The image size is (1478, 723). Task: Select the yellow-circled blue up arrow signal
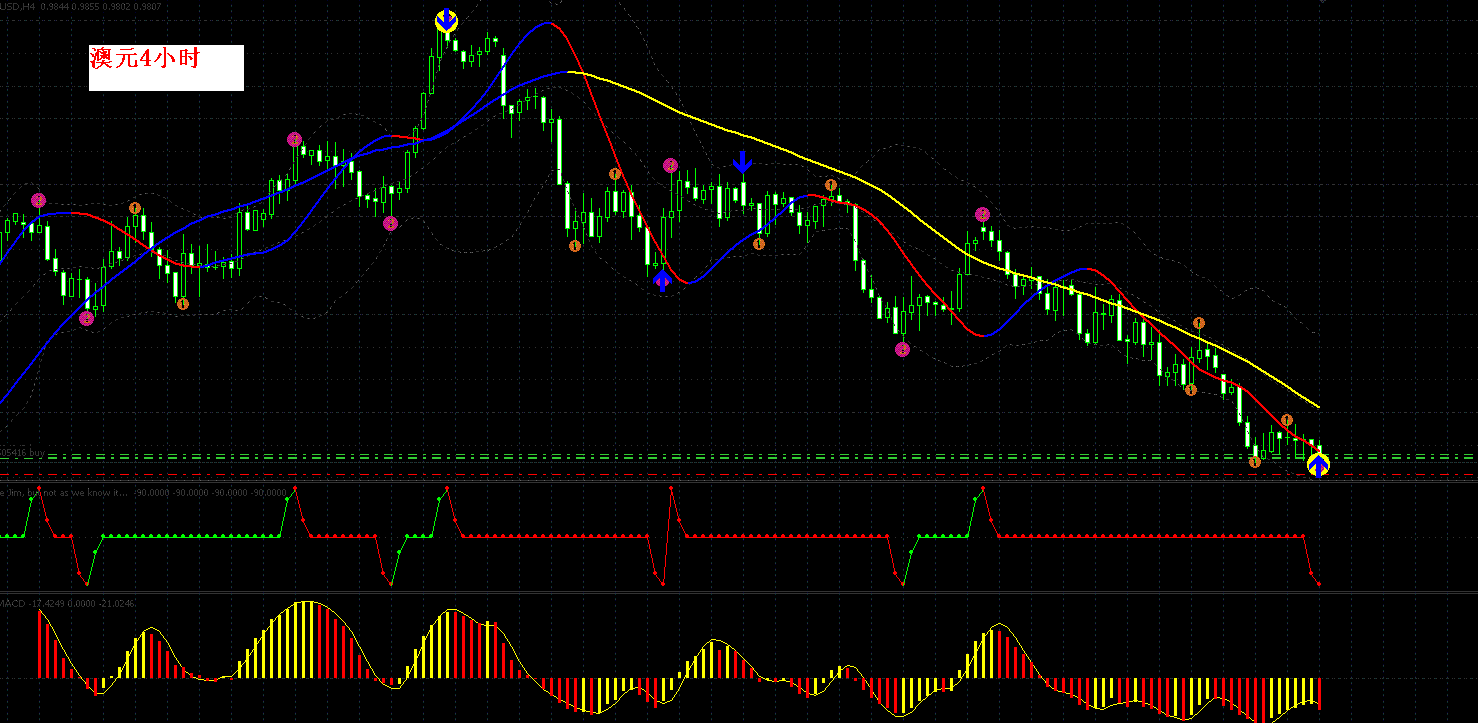(1319, 465)
